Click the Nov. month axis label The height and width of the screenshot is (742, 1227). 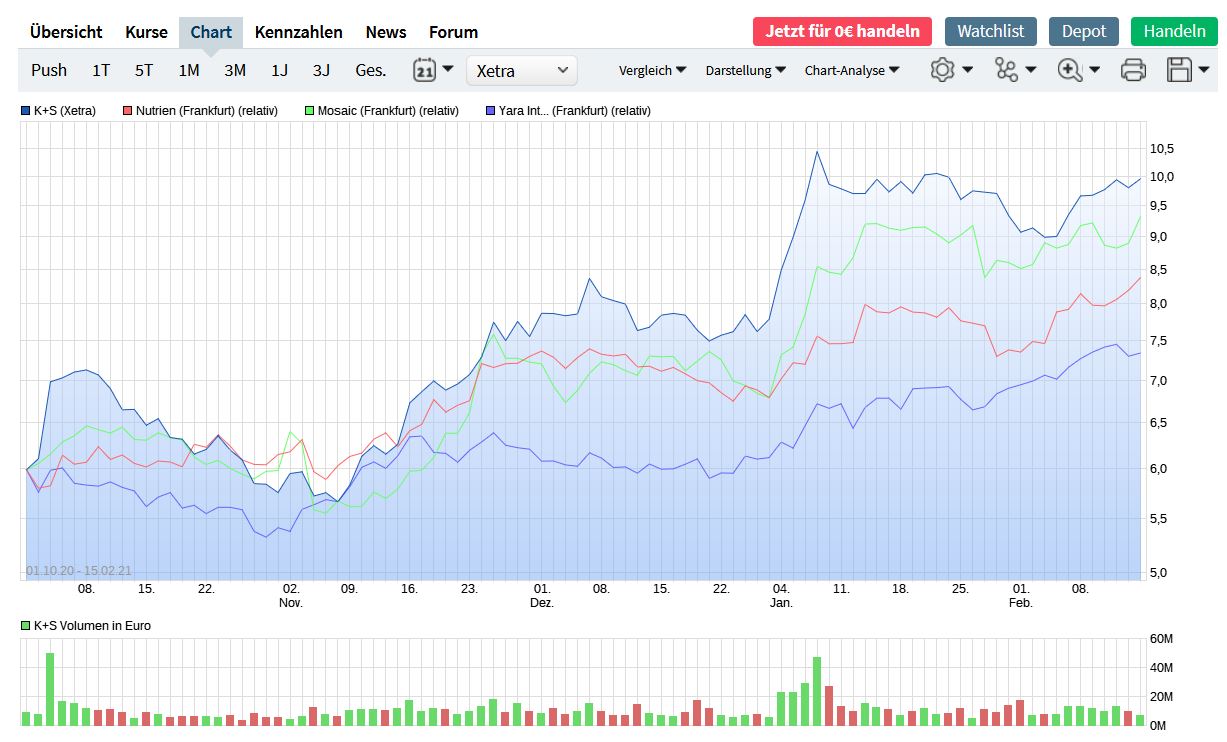291,603
